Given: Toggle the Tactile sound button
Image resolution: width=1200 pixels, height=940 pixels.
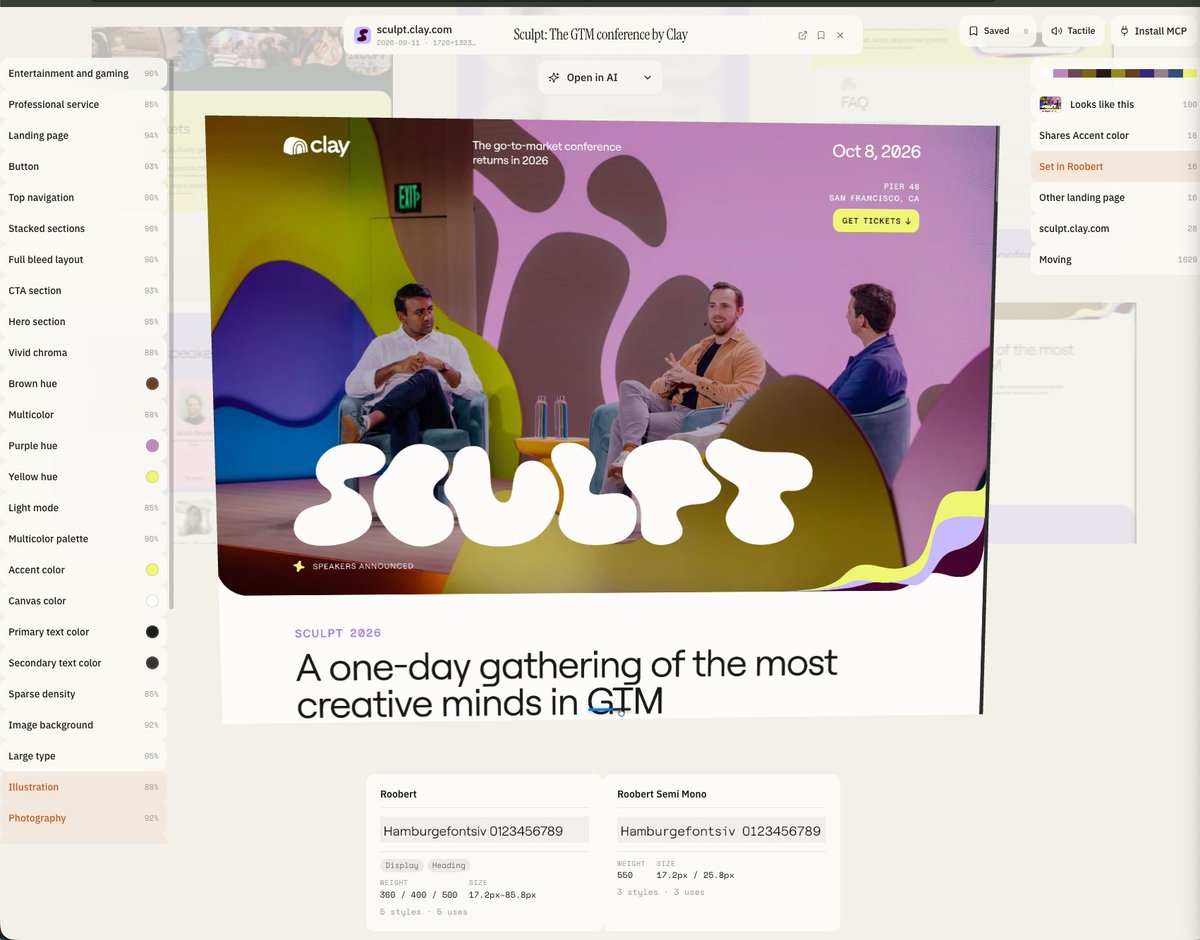Looking at the screenshot, I should coord(1073,31).
